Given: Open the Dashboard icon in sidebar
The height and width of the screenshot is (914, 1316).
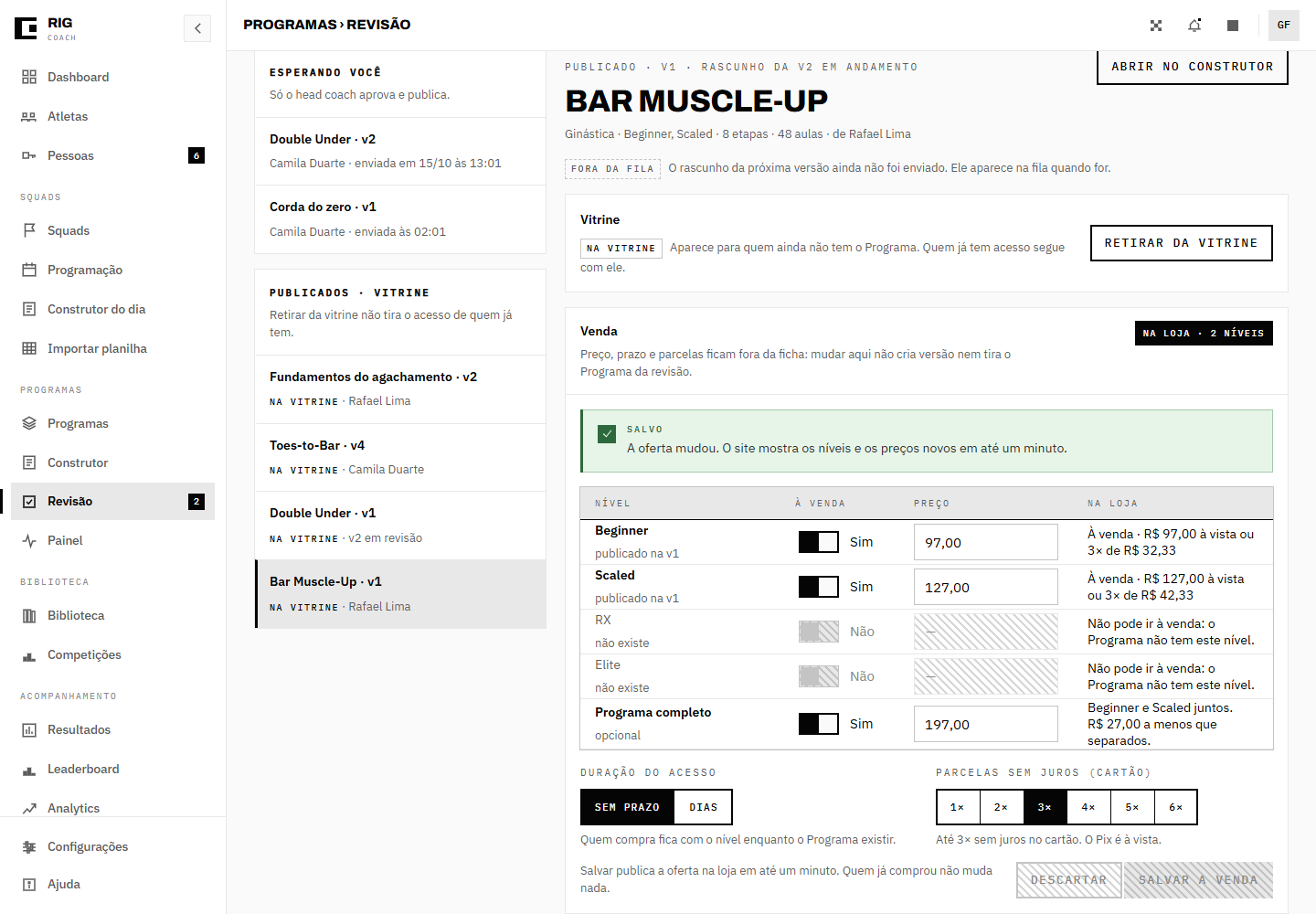Looking at the screenshot, I should click(29, 77).
